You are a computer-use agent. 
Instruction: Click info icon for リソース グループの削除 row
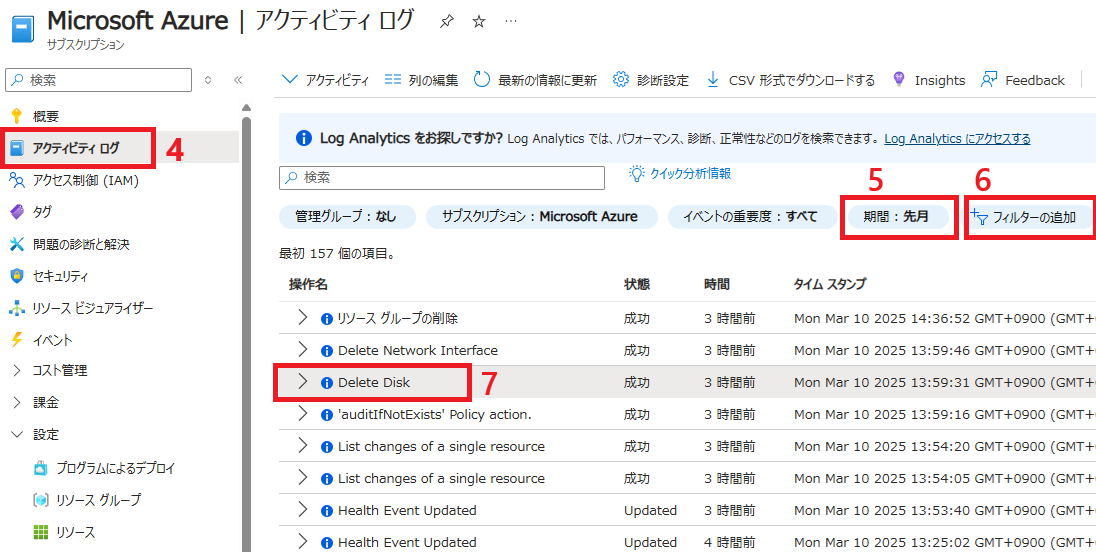pyautogui.click(x=326, y=319)
